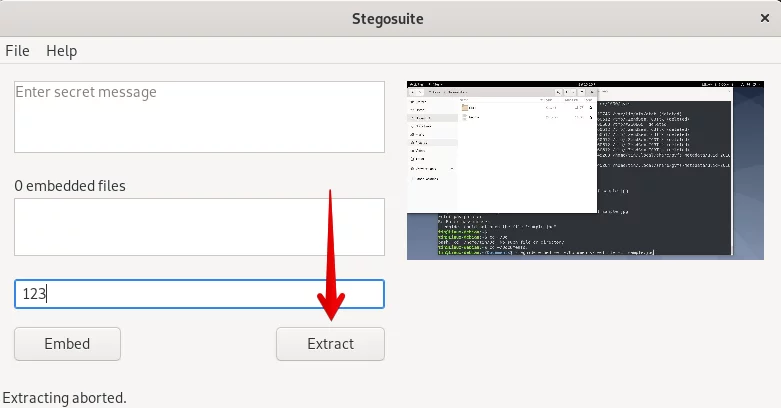This screenshot has height=408, width=781.
Task: Focus the password field containing 123
Action: 199,294
